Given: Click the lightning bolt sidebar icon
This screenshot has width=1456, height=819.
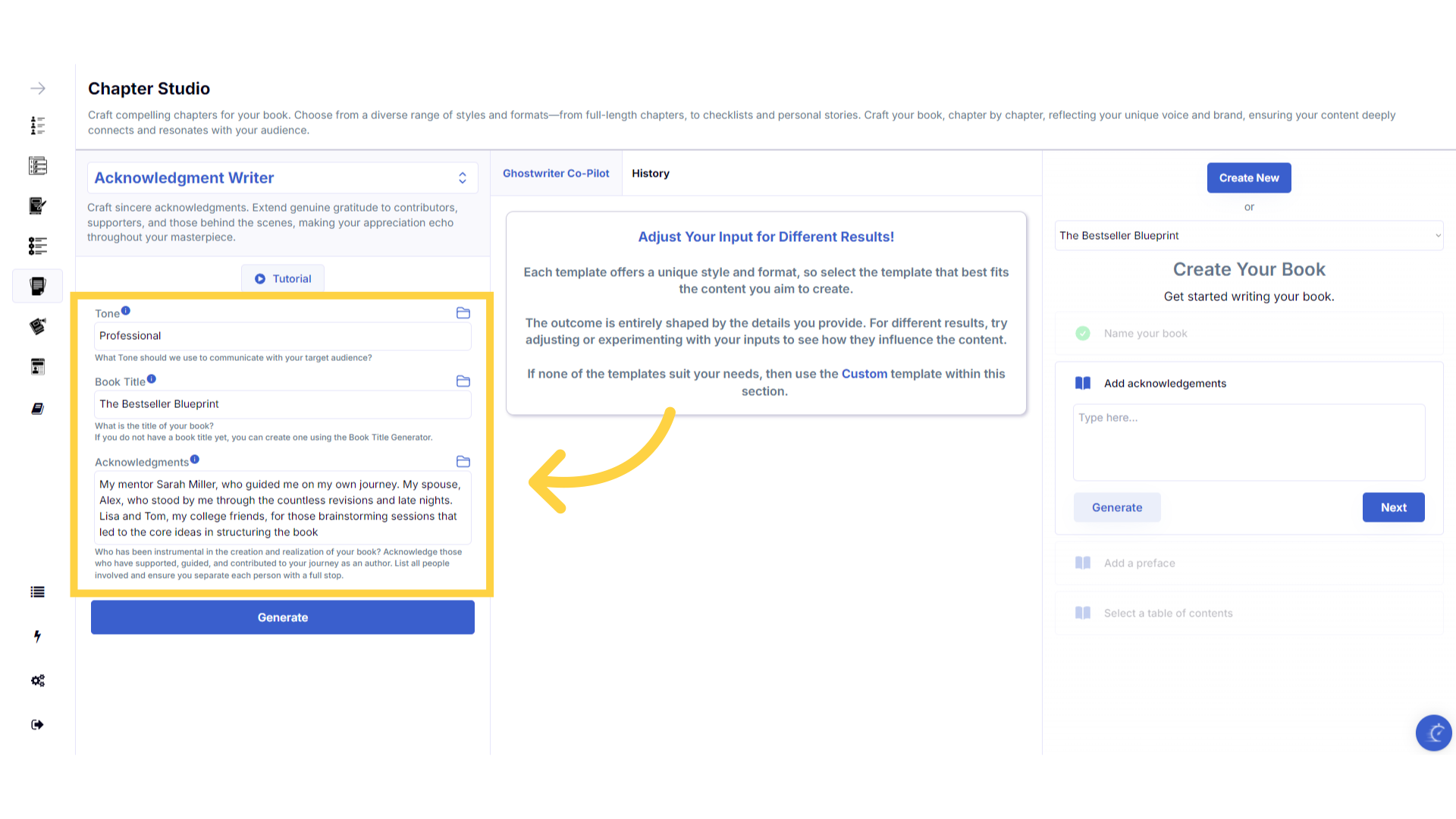Looking at the screenshot, I should point(37,636).
